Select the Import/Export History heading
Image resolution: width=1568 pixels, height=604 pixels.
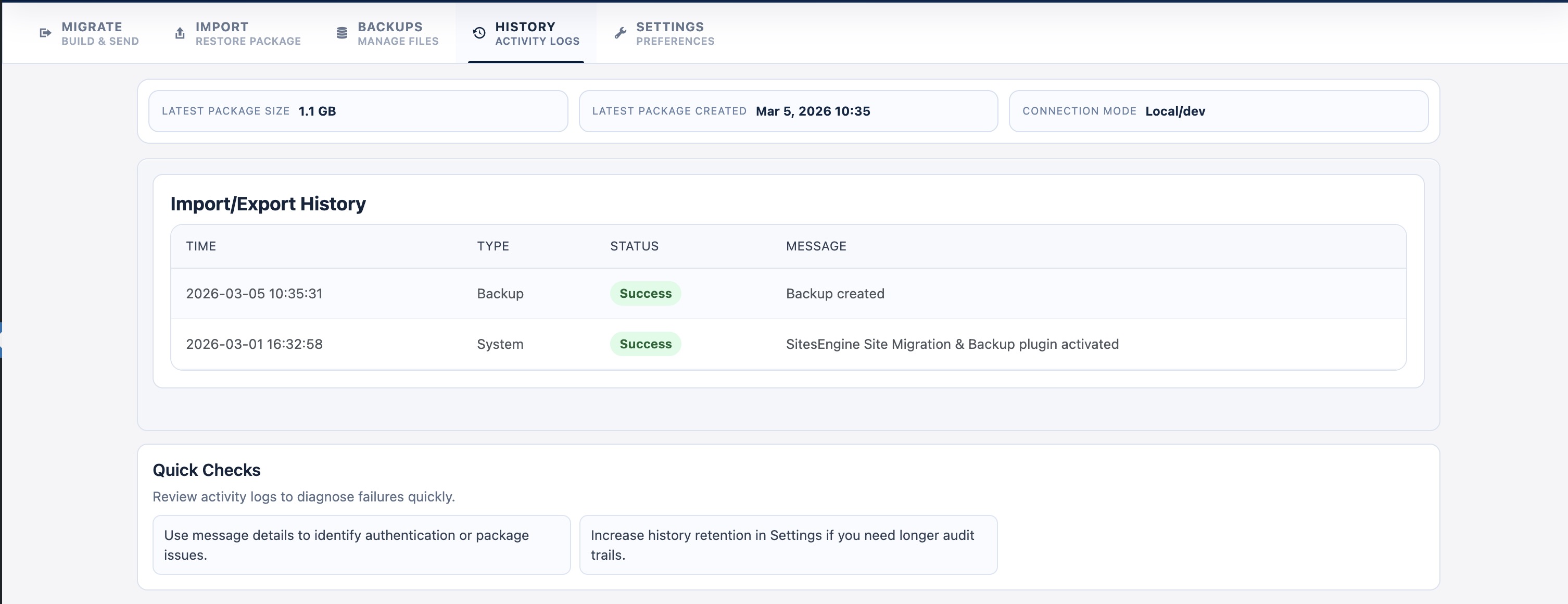268,204
